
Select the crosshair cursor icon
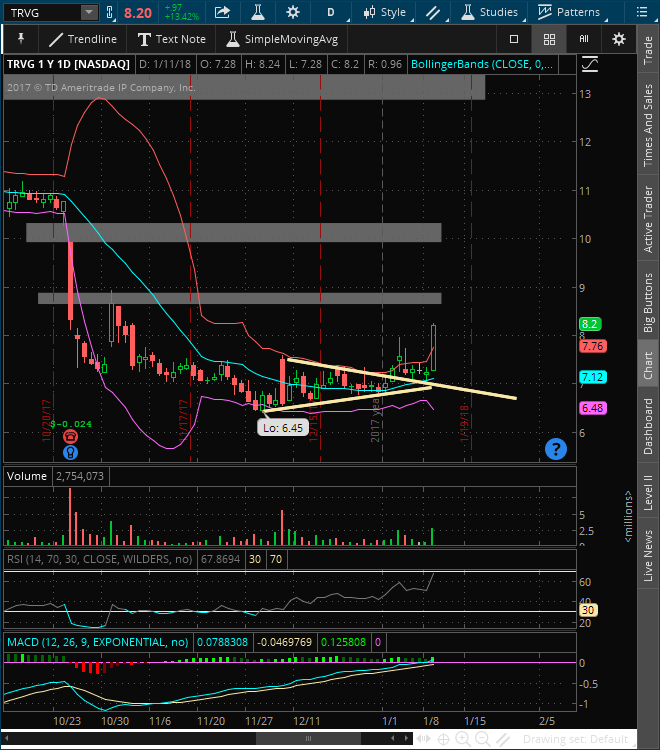(x=443, y=739)
